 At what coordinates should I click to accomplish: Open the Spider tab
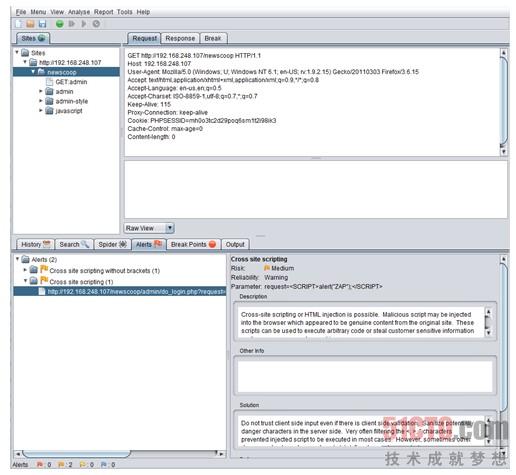113,244
